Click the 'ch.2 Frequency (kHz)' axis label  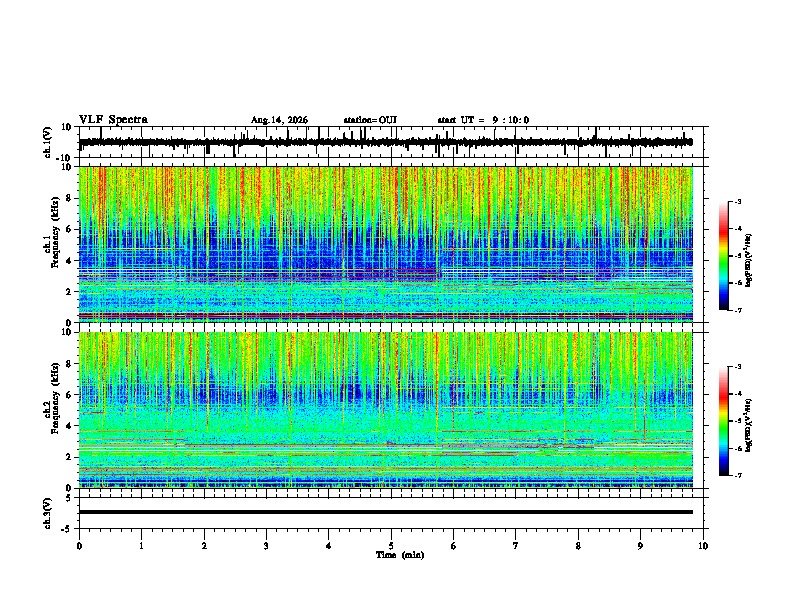click(53, 398)
